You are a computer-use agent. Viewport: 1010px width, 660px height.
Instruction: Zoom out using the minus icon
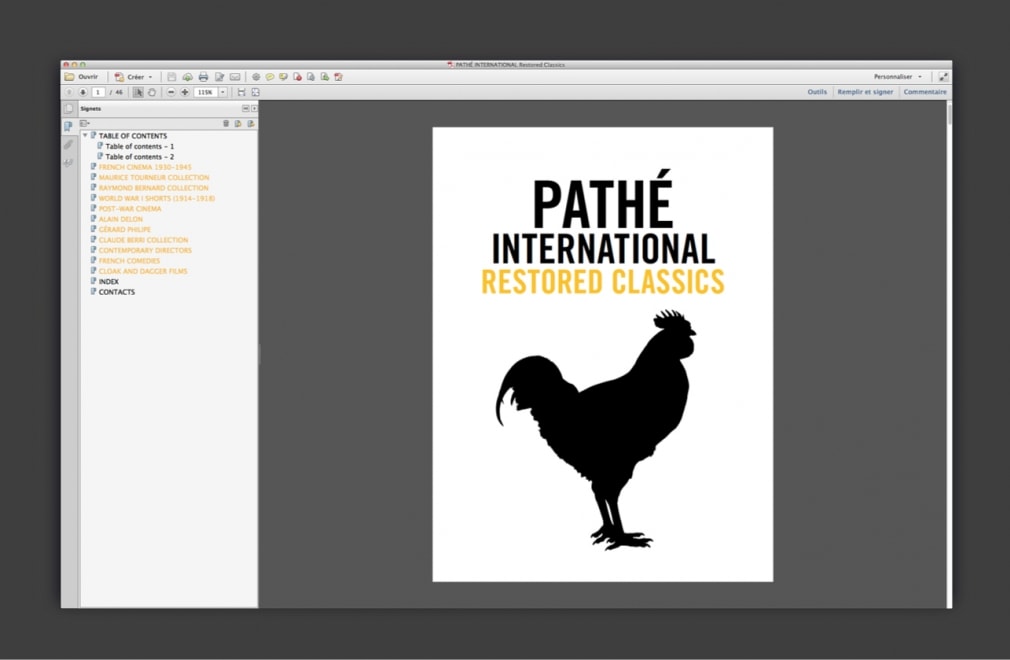(171, 91)
